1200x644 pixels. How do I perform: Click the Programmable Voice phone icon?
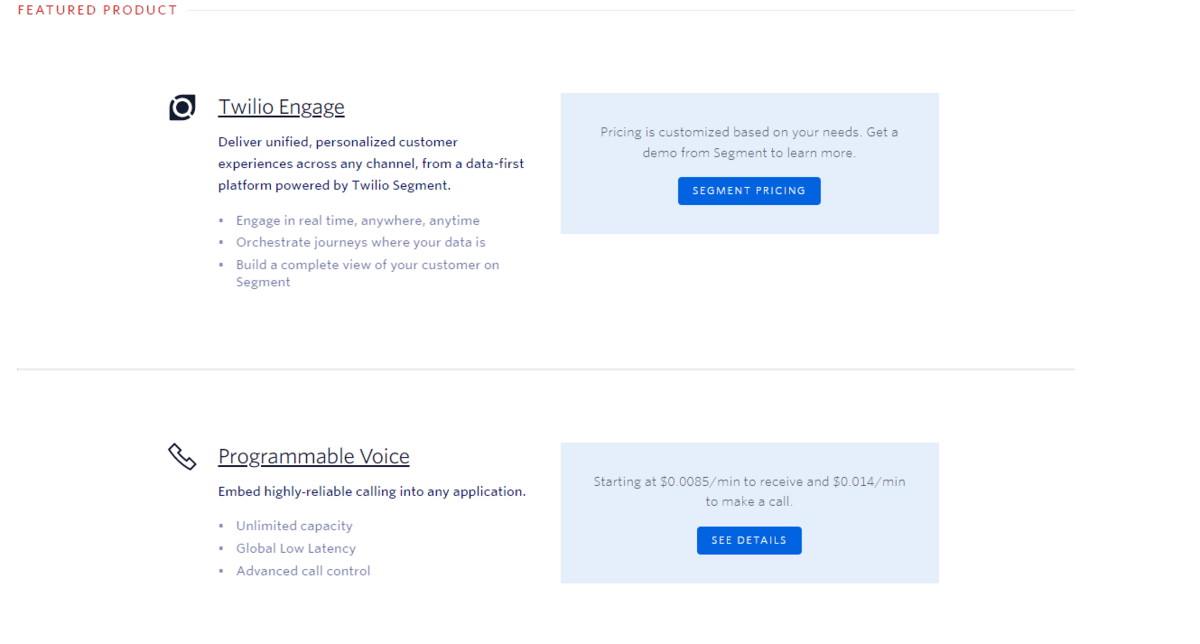[x=182, y=457]
